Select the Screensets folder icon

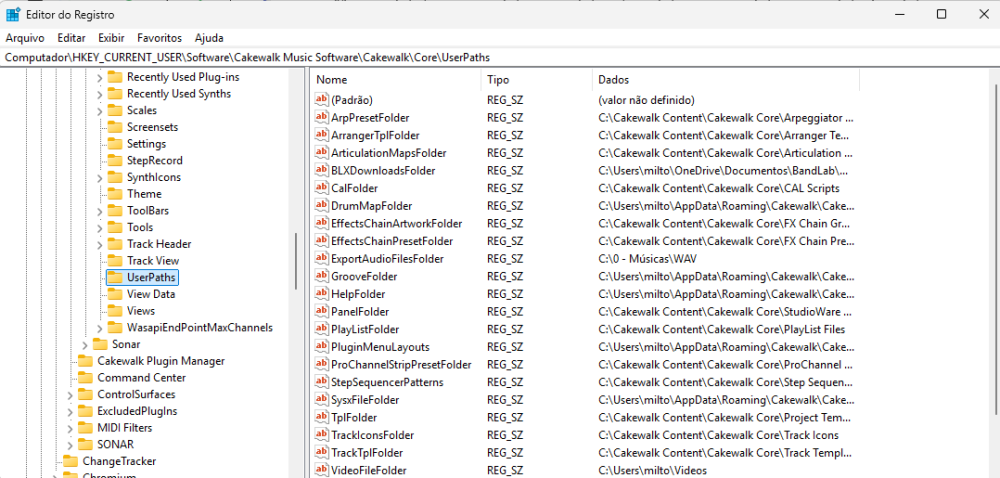pyautogui.click(x=115, y=127)
